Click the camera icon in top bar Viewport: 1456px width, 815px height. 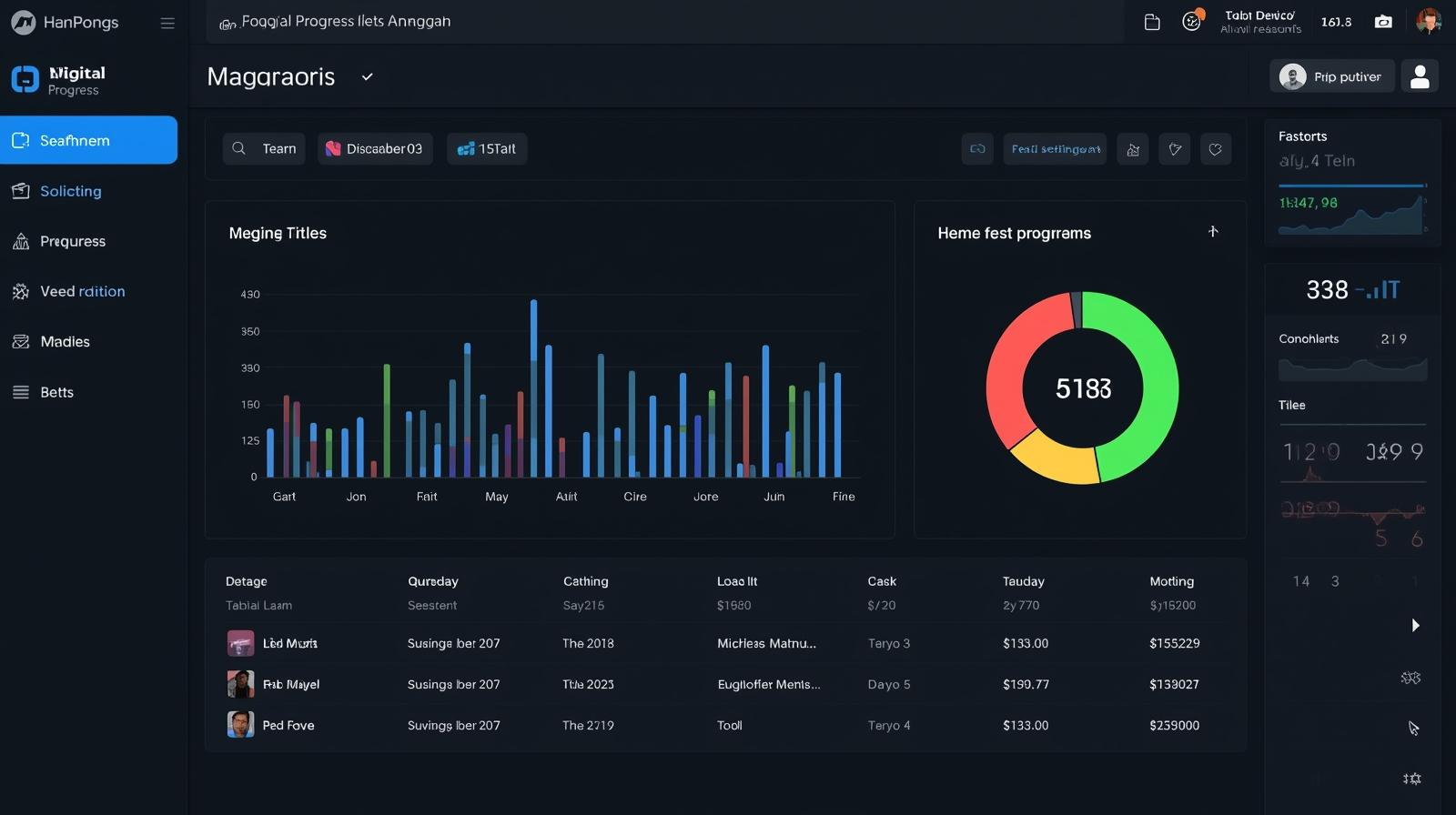[1383, 22]
